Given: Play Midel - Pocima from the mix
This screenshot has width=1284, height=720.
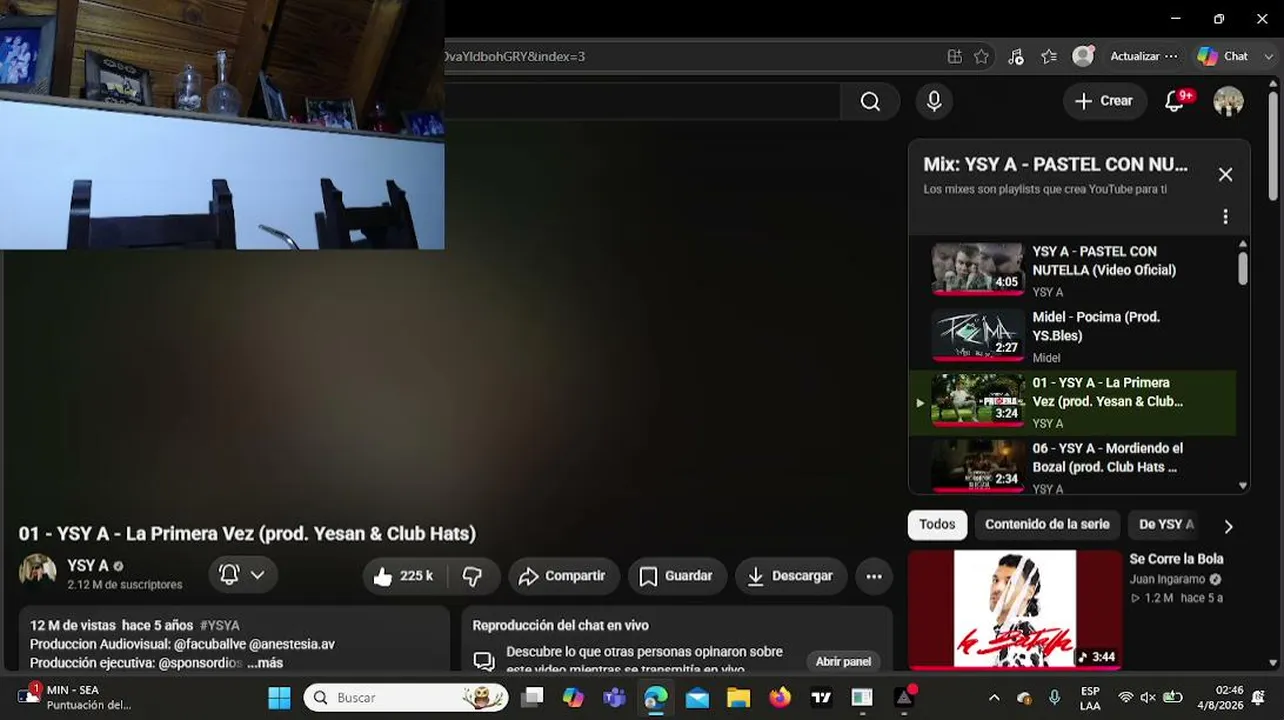Looking at the screenshot, I should [x=1074, y=336].
